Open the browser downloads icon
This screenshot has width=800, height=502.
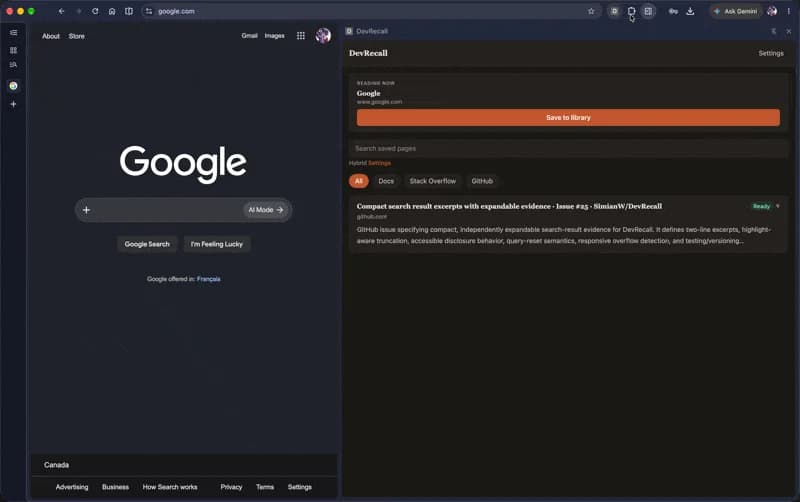[690, 11]
